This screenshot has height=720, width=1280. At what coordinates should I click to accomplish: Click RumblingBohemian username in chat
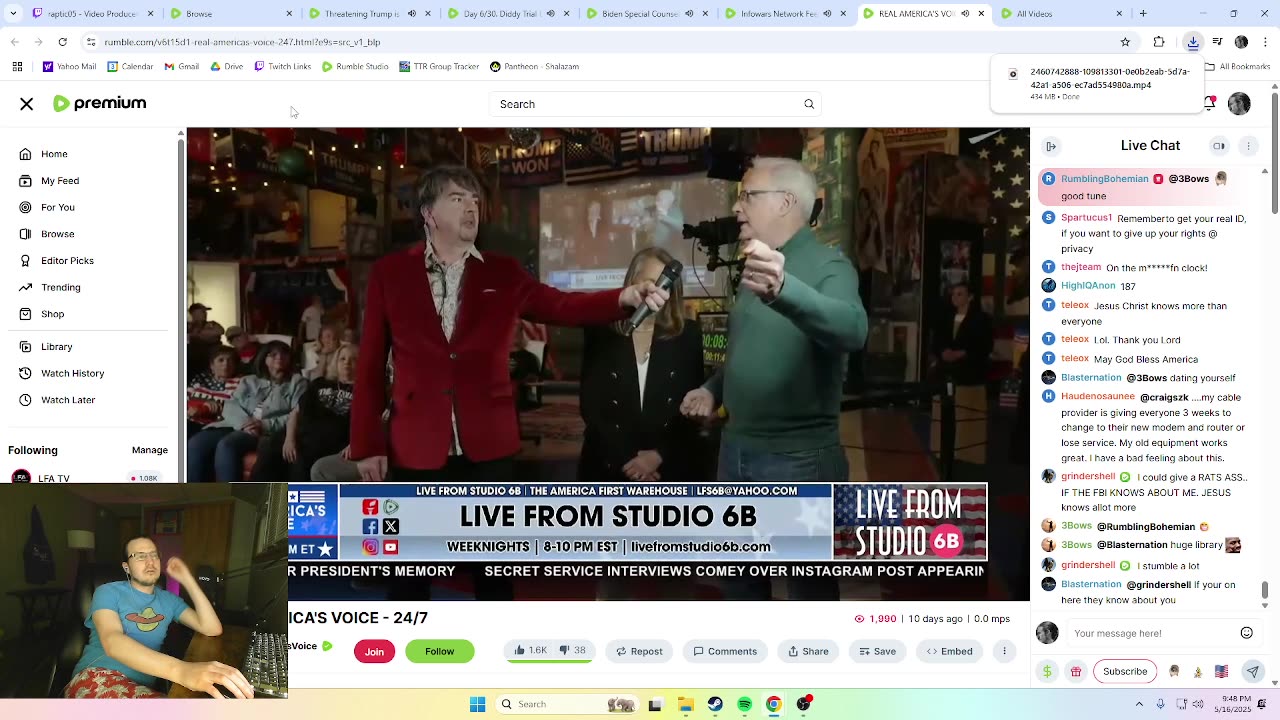point(1105,179)
